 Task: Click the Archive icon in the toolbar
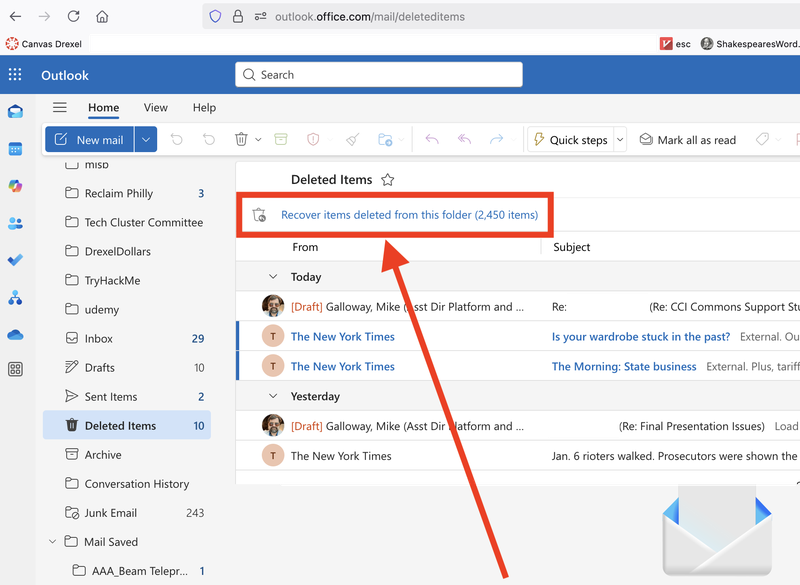[281, 140]
